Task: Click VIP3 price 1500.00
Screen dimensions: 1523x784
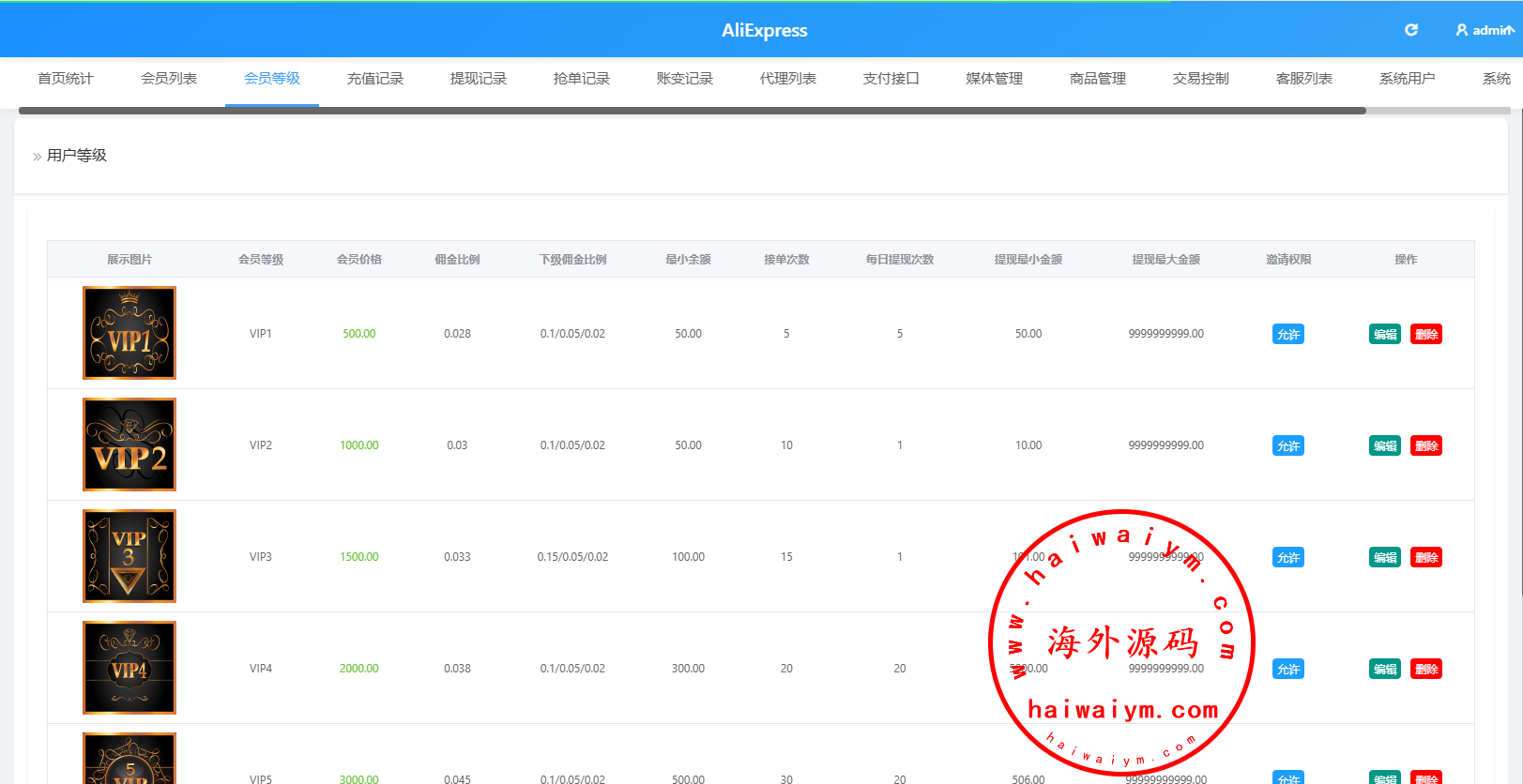Action: [x=359, y=557]
